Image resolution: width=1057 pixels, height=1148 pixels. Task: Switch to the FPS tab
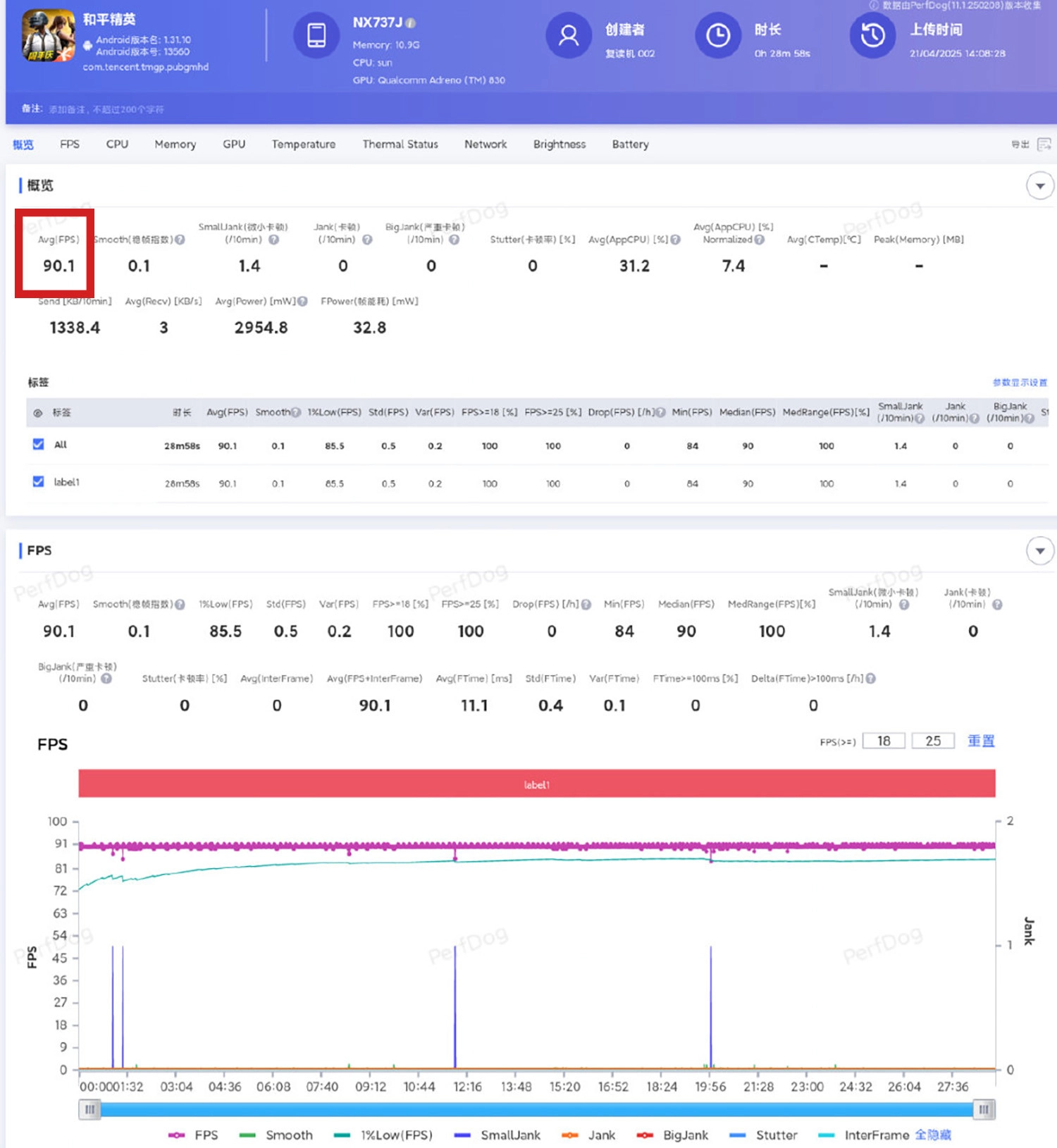70,144
